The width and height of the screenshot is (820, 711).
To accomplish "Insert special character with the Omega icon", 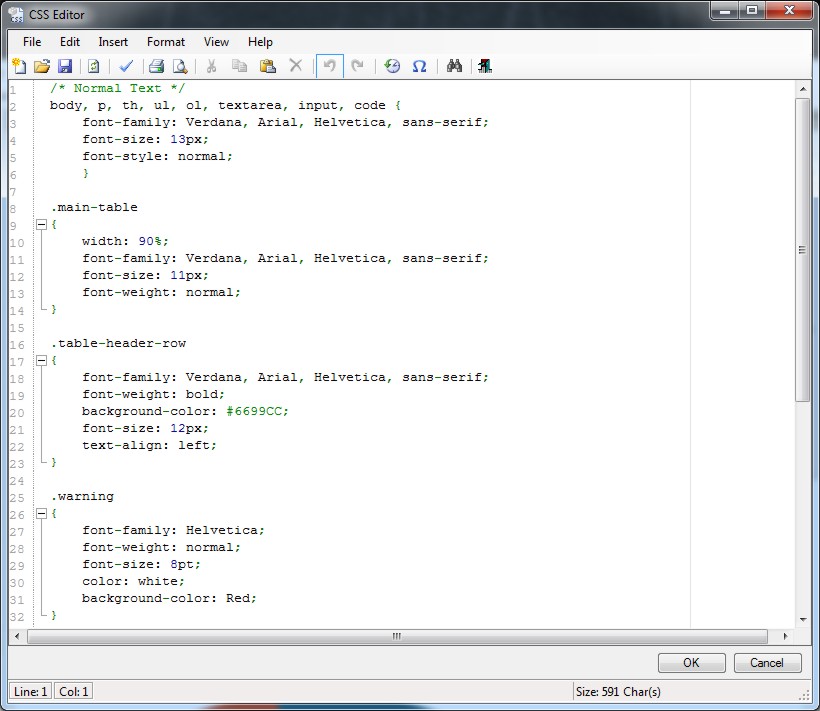I will 419,66.
